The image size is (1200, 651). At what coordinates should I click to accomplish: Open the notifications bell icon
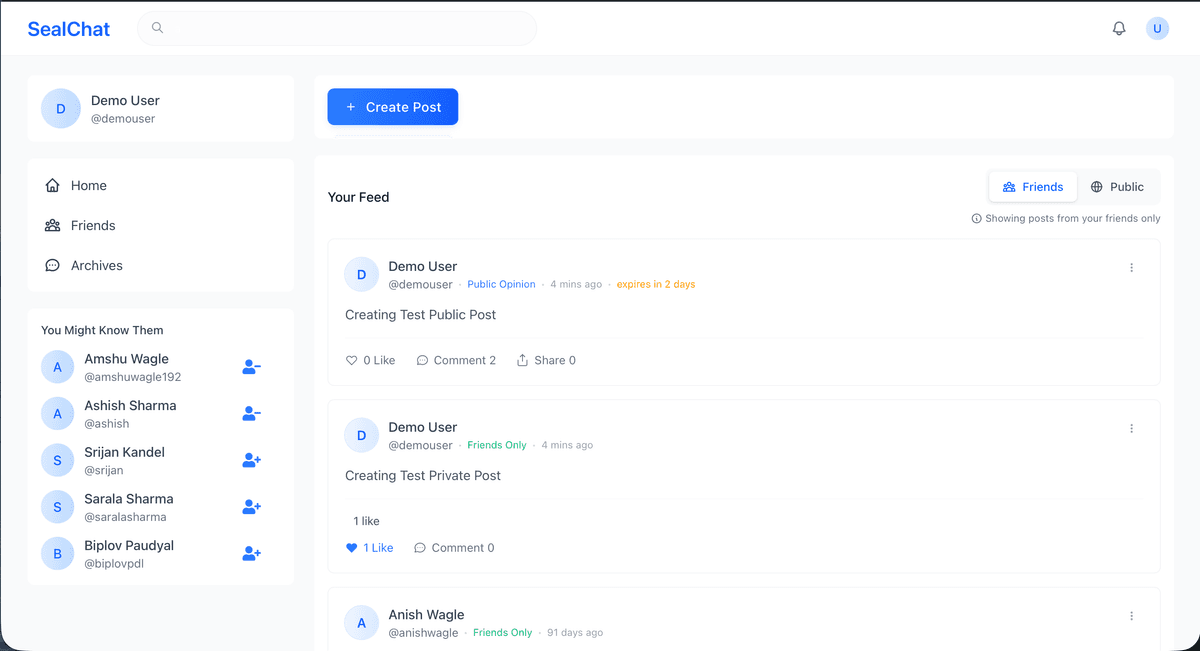tap(1119, 28)
